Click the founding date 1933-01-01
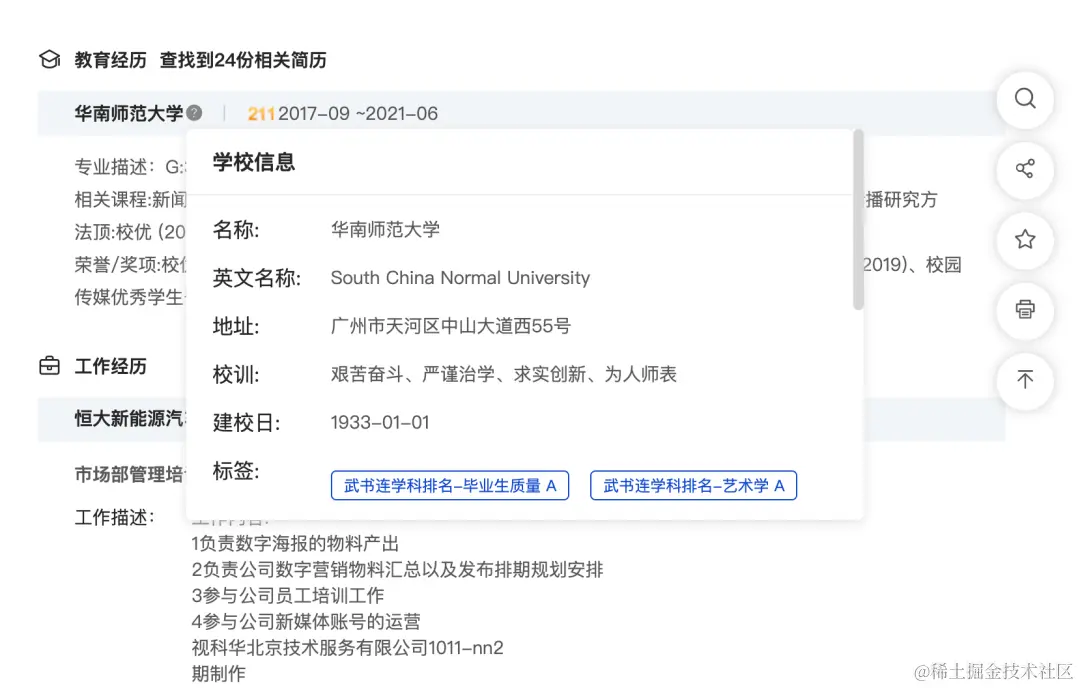Viewport: 1080px width, 688px height. (x=380, y=422)
